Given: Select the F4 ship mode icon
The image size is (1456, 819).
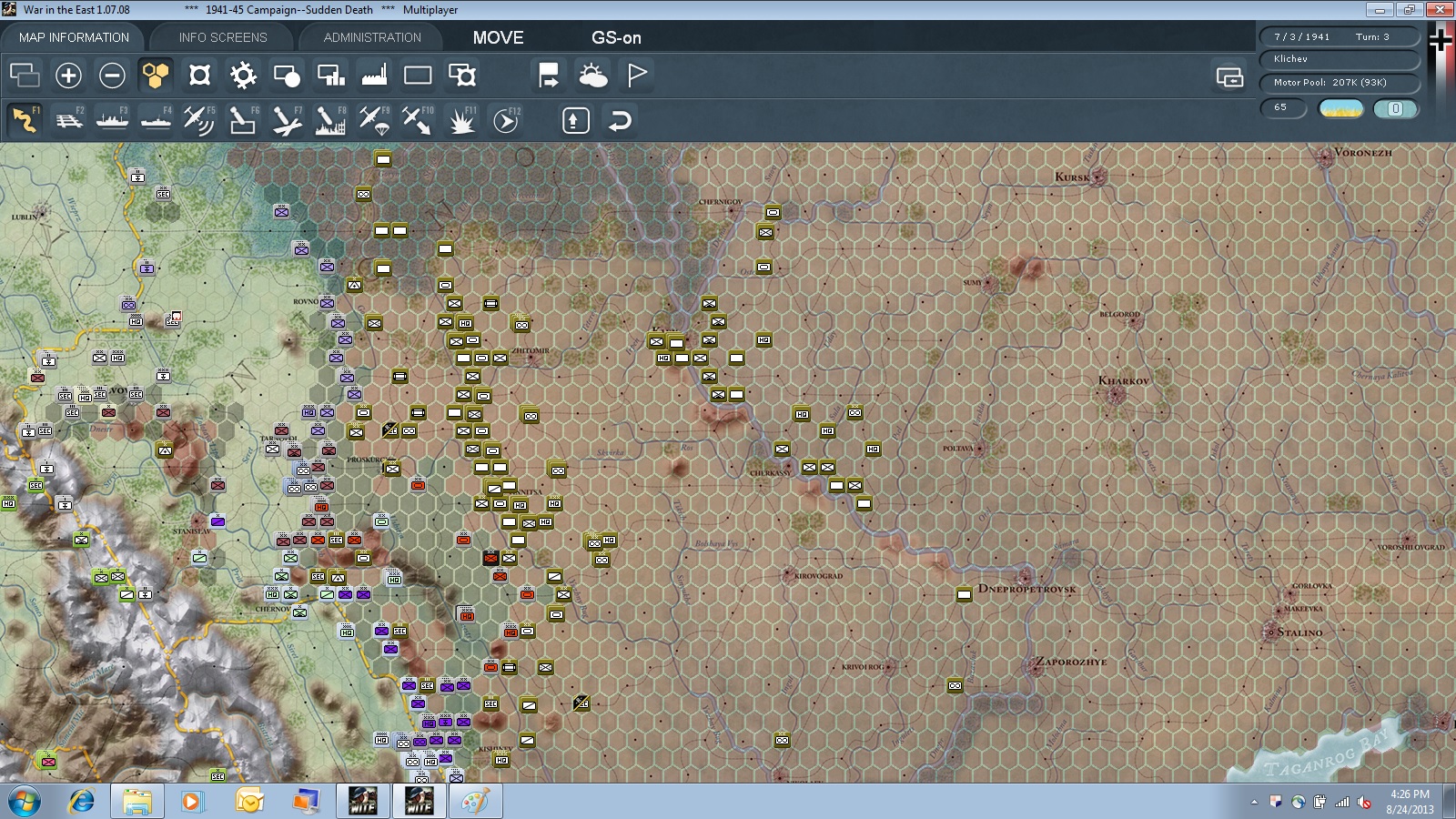Looking at the screenshot, I should pos(156,120).
